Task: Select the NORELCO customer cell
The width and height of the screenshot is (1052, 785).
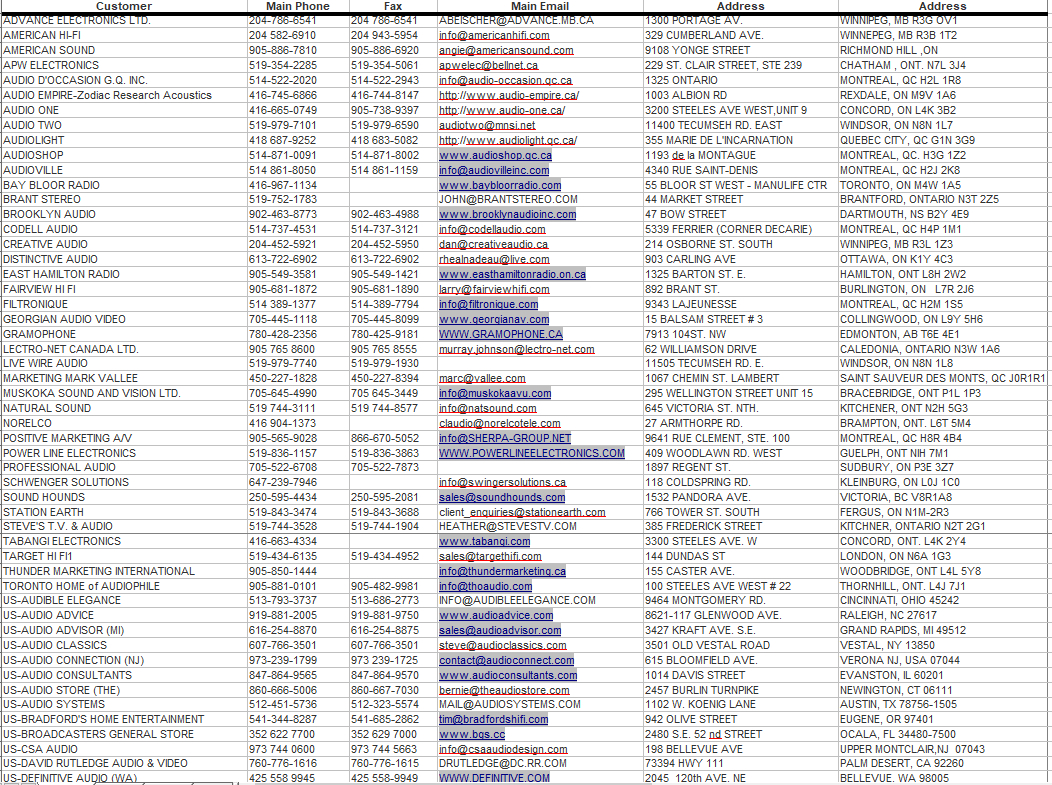Action: (124, 423)
